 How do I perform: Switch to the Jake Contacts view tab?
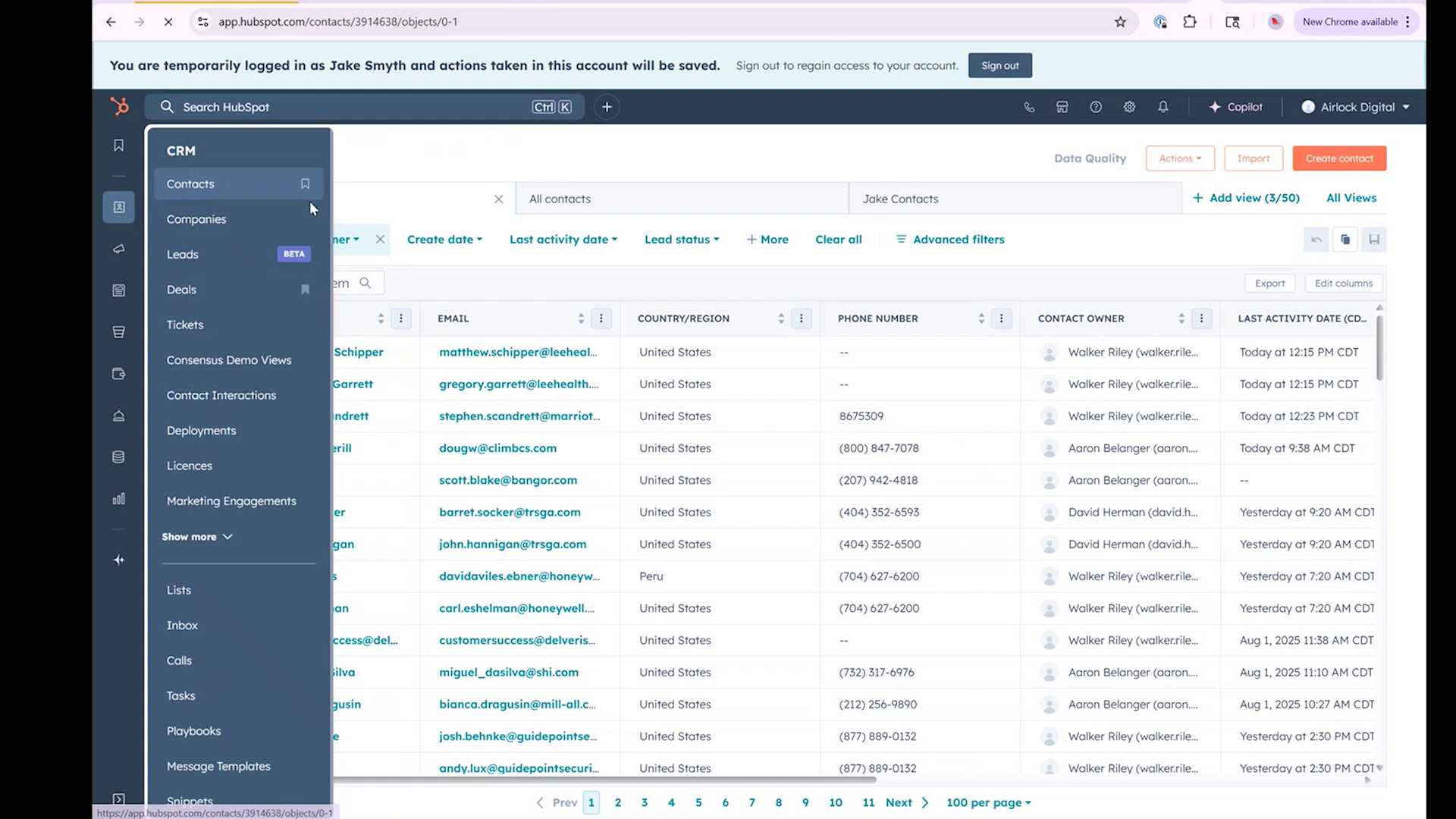click(899, 198)
